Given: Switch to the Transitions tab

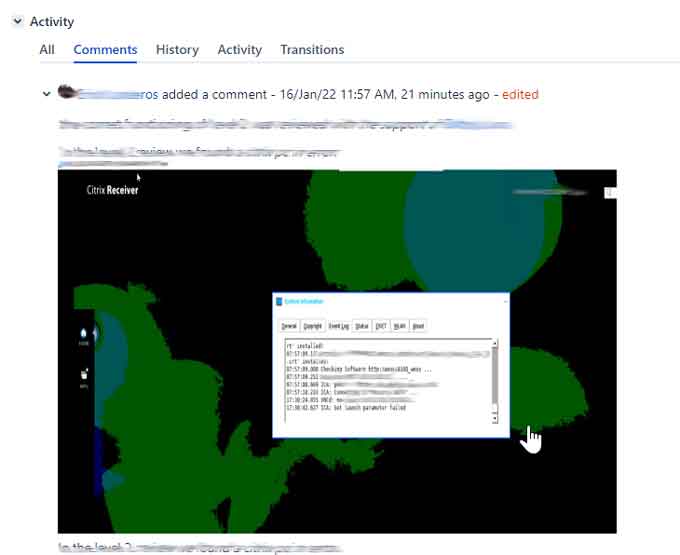Looking at the screenshot, I should [x=312, y=49].
